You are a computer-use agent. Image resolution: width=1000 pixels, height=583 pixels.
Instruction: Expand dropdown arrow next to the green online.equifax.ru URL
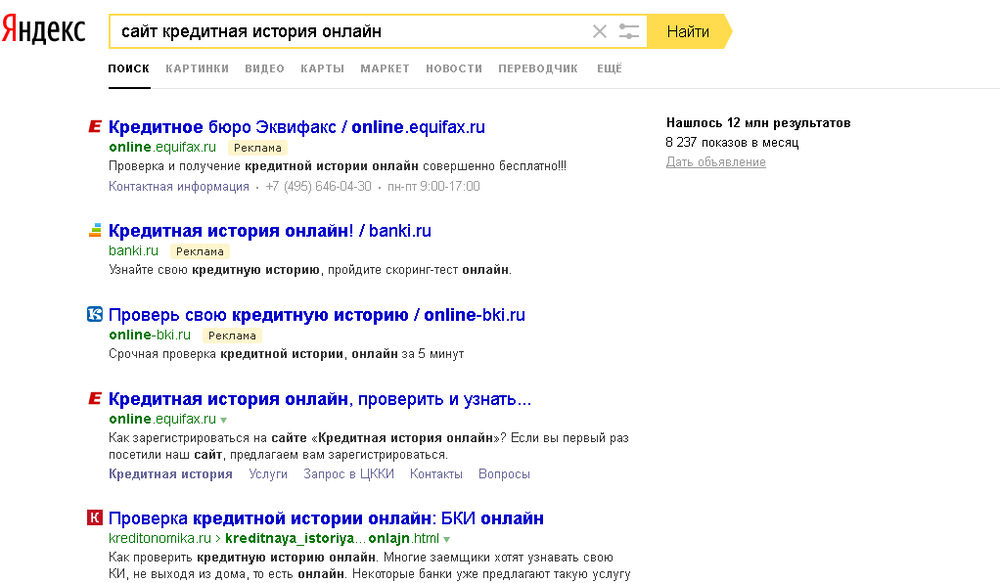point(224,420)
